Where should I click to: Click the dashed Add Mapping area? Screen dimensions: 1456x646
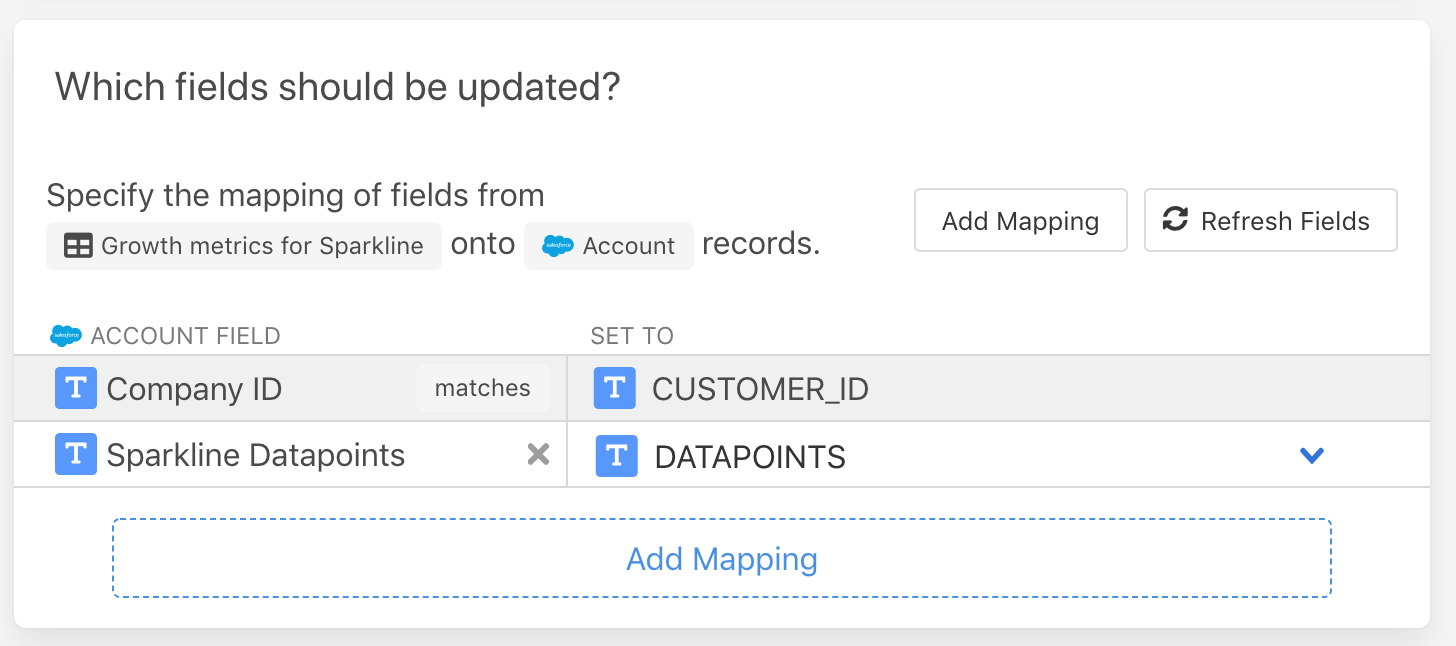click(721, 558)
